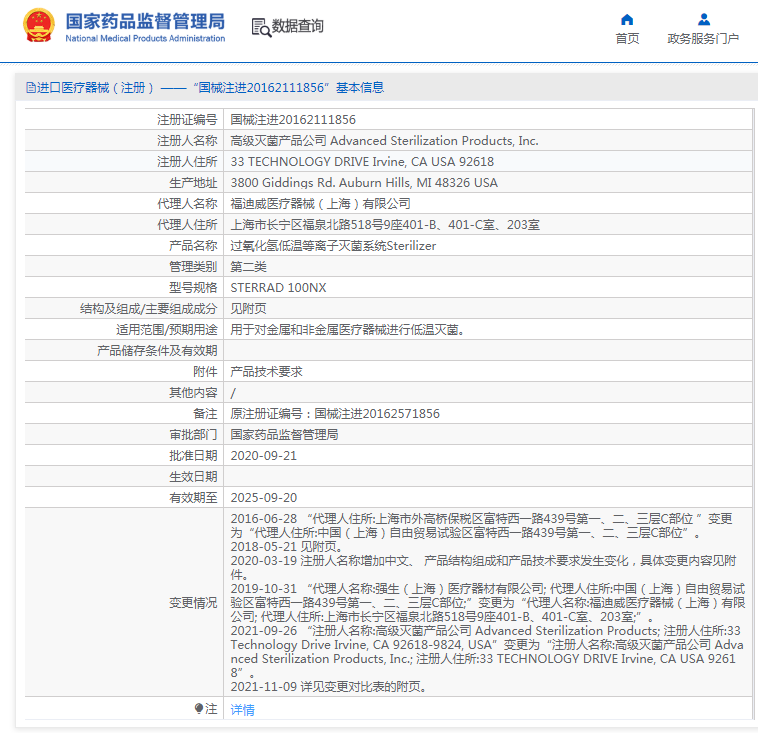Open the 数据查询 data search icon

click(x=261, y=27)
